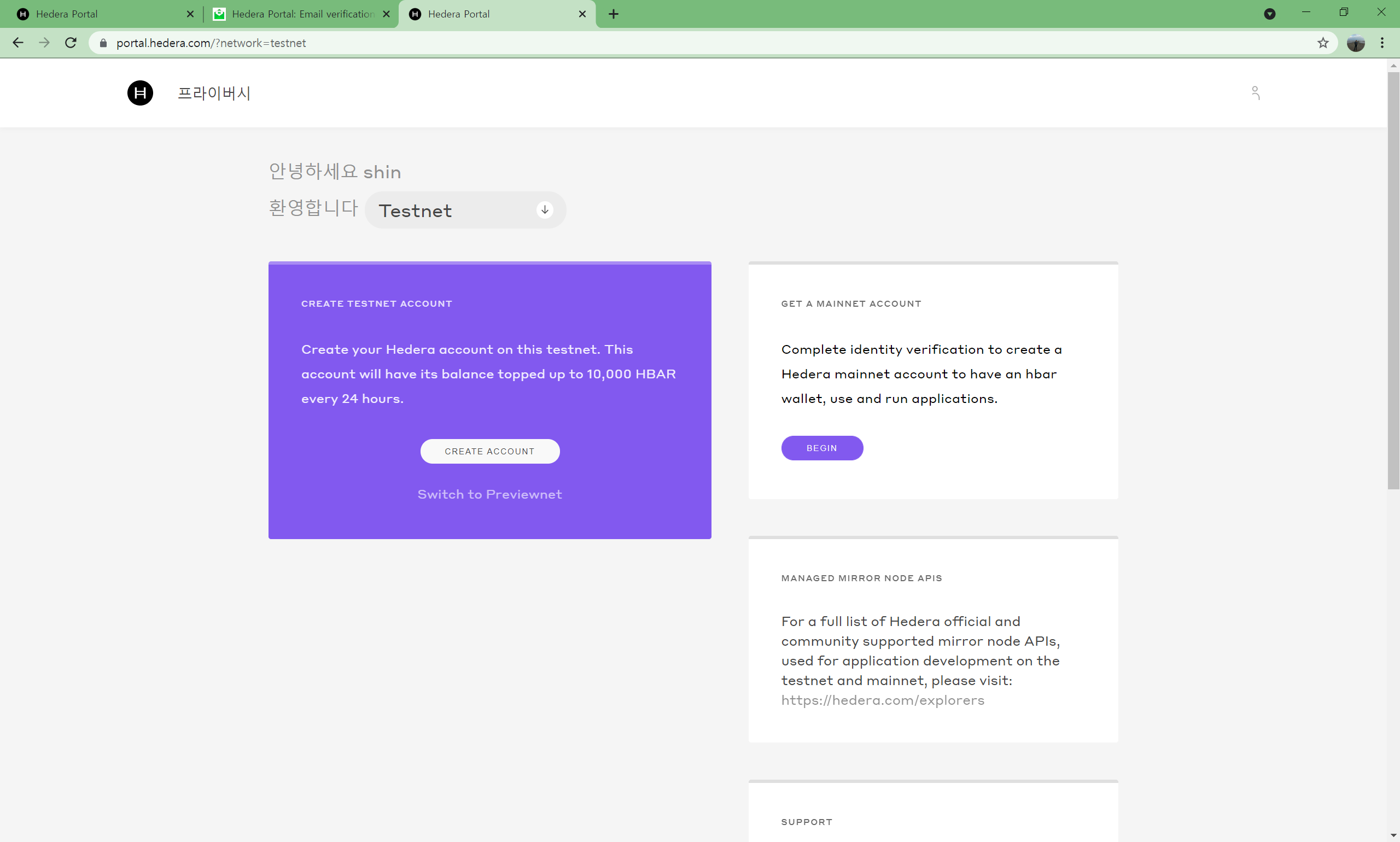
Task: Open new tab with plus icon
Action: (613, 14)
